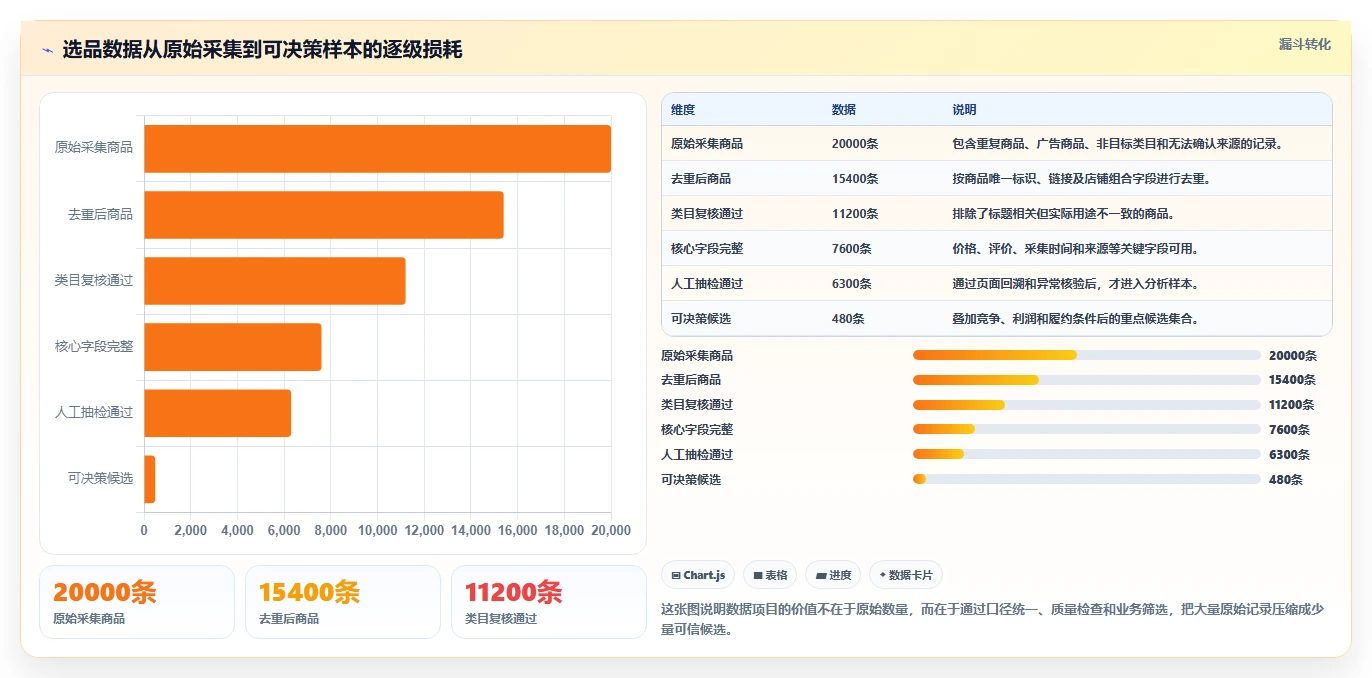Select the 数据卡片 chip

pyautogui.click(x=906, y=575)
